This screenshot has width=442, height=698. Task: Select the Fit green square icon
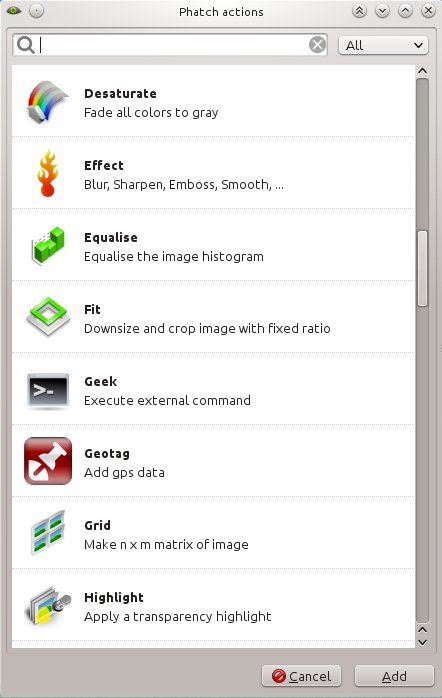(48, 317)
